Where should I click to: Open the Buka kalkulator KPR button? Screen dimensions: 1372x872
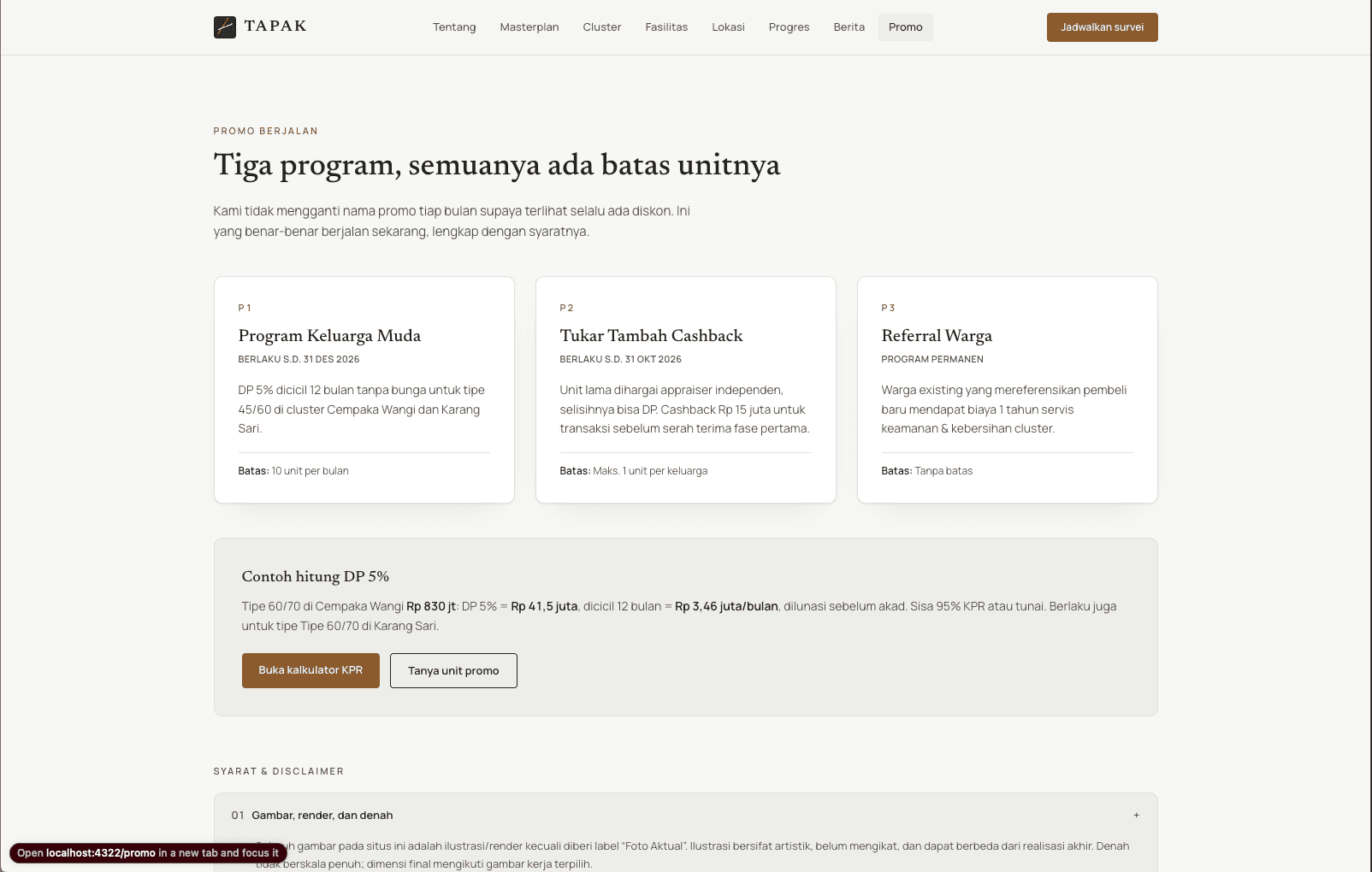(x=310, y=670)
